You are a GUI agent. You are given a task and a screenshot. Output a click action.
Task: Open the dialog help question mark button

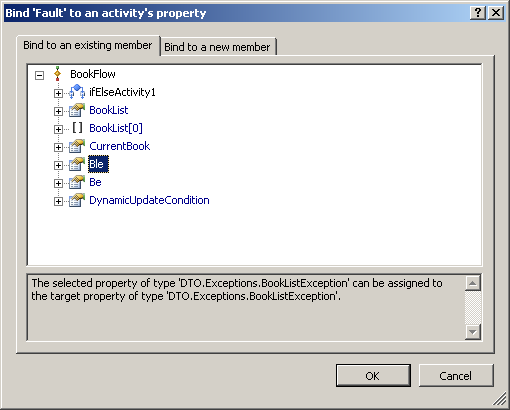(x=478, y=13)
